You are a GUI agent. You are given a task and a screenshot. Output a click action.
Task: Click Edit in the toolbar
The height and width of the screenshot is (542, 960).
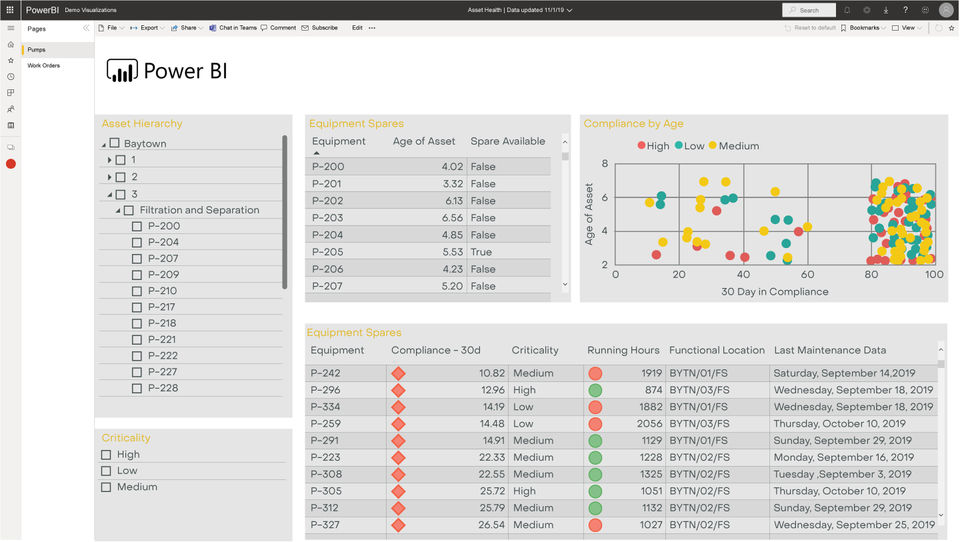click(x=357, y=28)
